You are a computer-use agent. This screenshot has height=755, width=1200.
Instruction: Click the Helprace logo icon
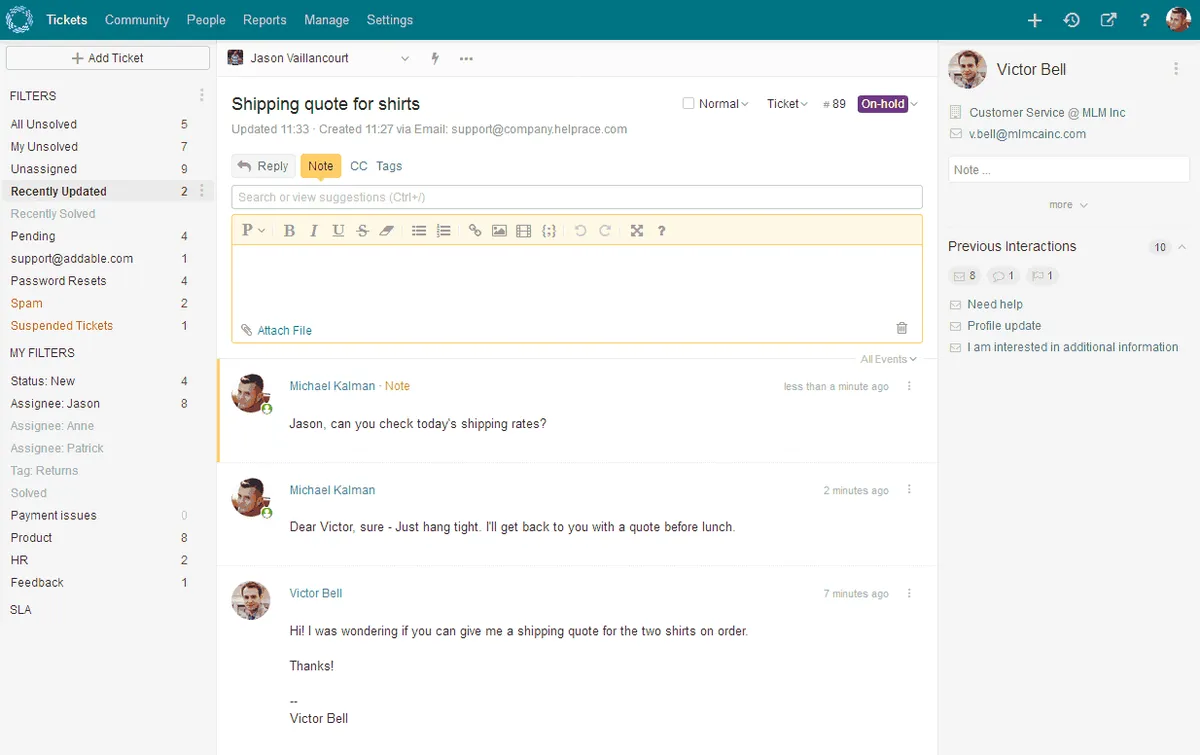(x=20, y=20)
